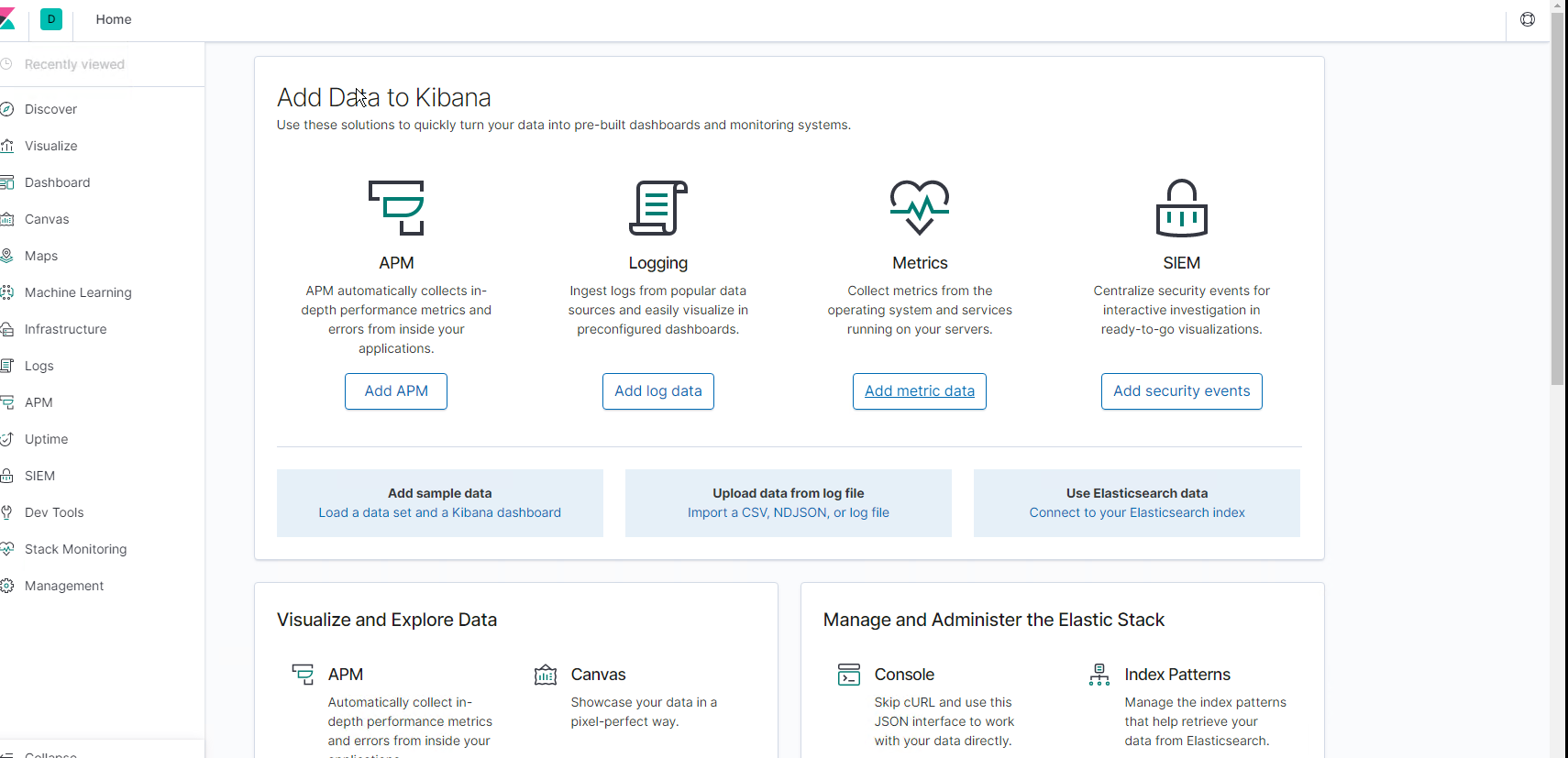Click the Add security events button
1568x758 pixels.
click(x=1182, y=391)
